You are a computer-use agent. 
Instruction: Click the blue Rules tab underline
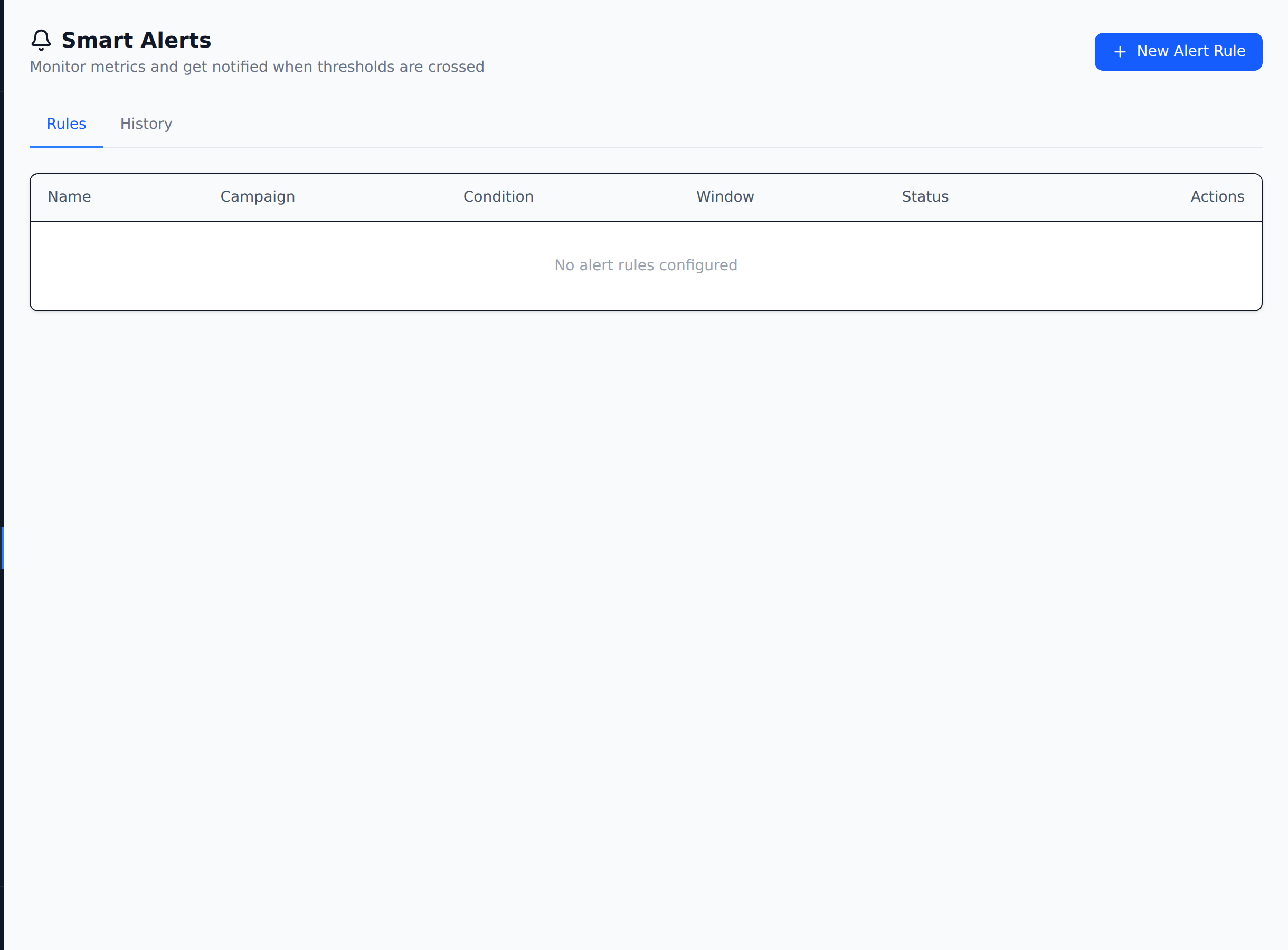[66, 147]
